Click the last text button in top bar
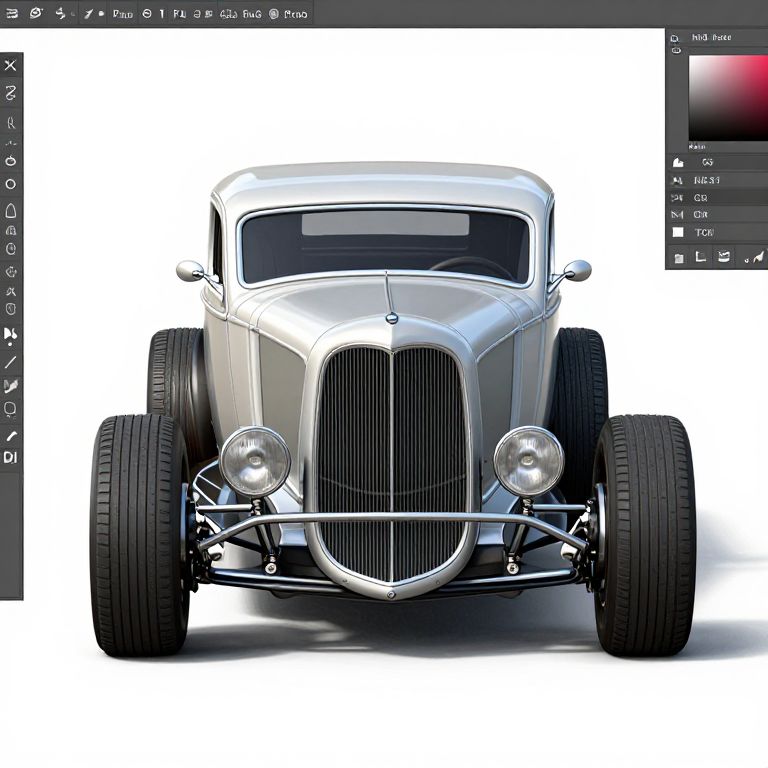This screenshot has height=768, width=768. [x=295, y=14]
